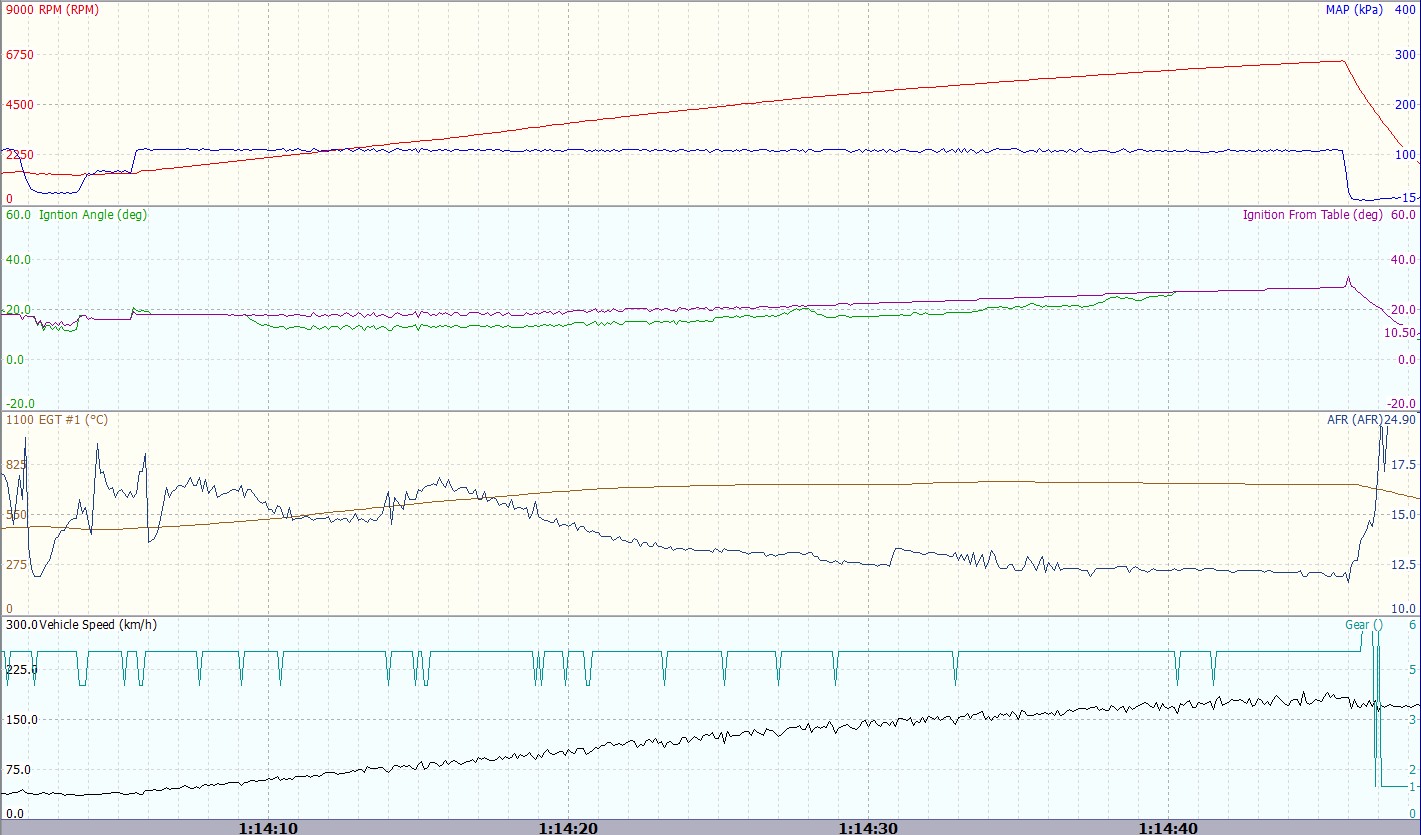Click the 6 value on Gear axis
The height and width of the screenshot is (835, 1421).
1412,625
